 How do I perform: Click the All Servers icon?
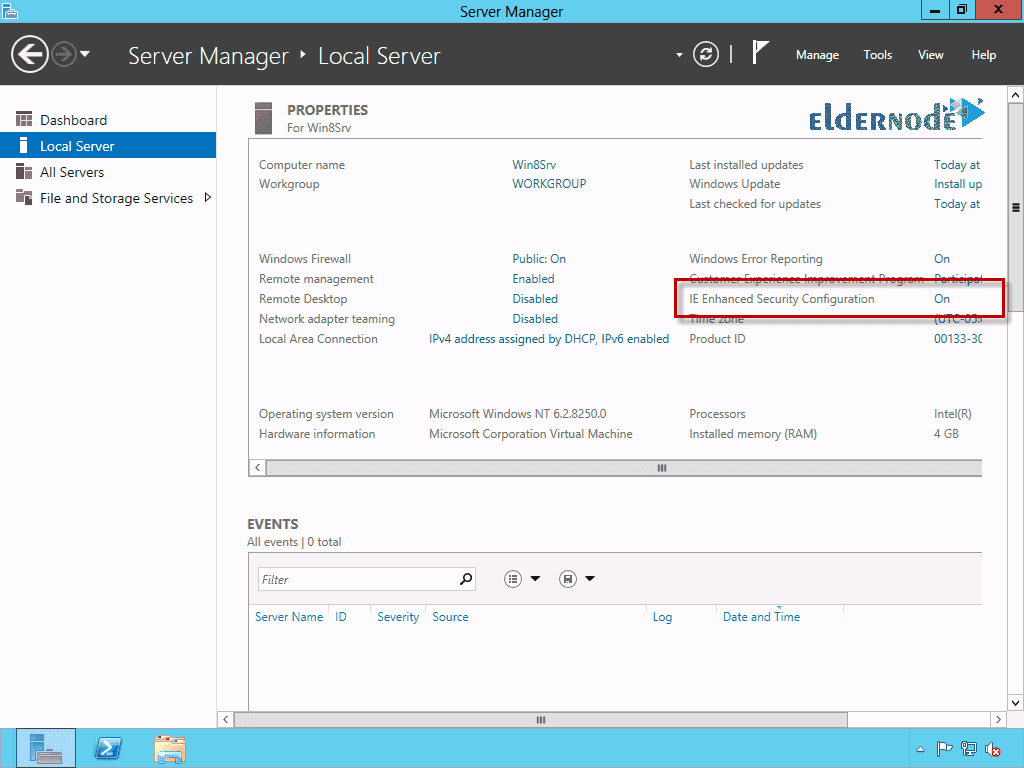[x=24, y=171]
